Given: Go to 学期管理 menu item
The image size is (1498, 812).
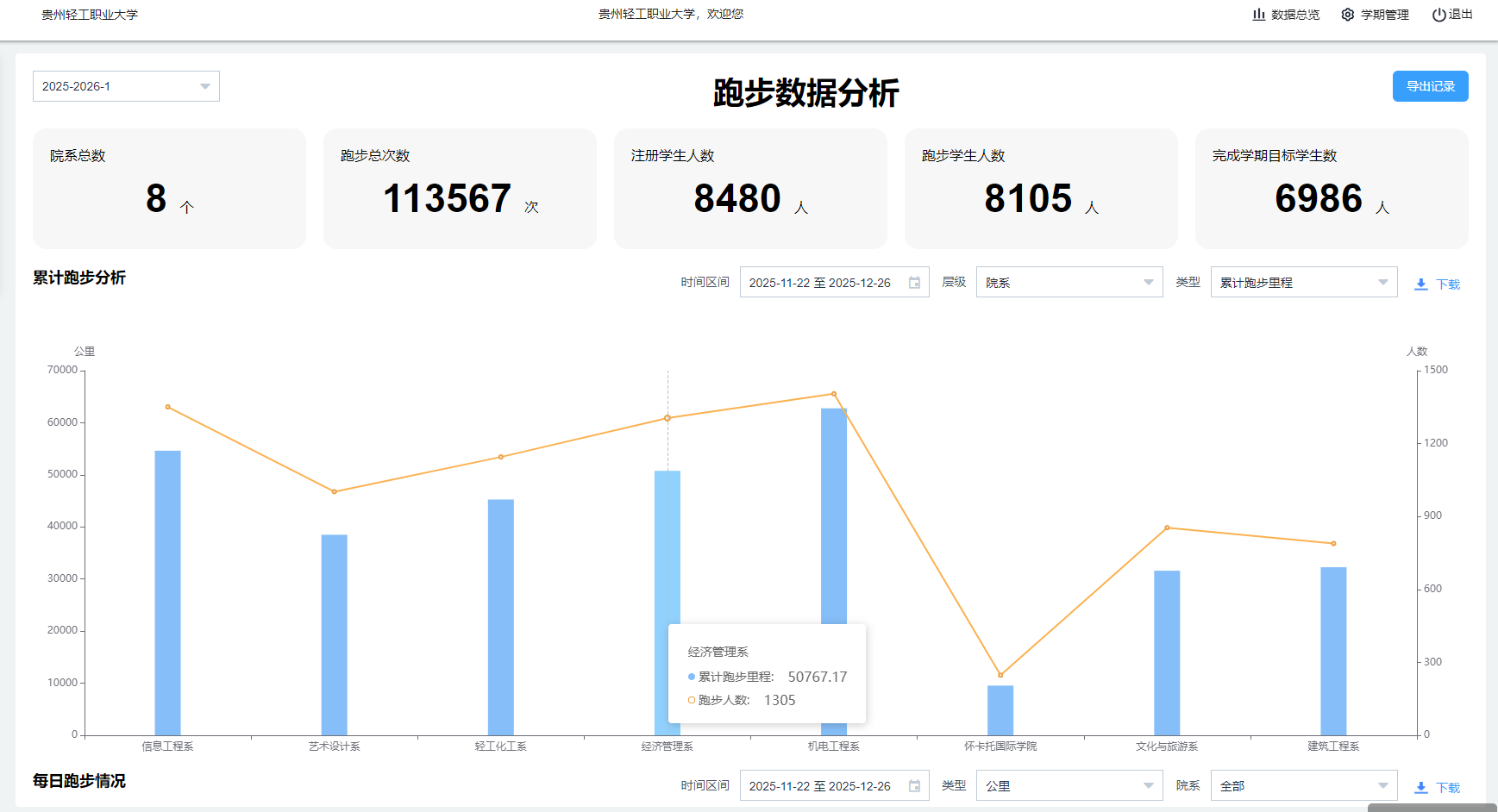Looking at the screenshot, I should click(x=1384, y=15).
